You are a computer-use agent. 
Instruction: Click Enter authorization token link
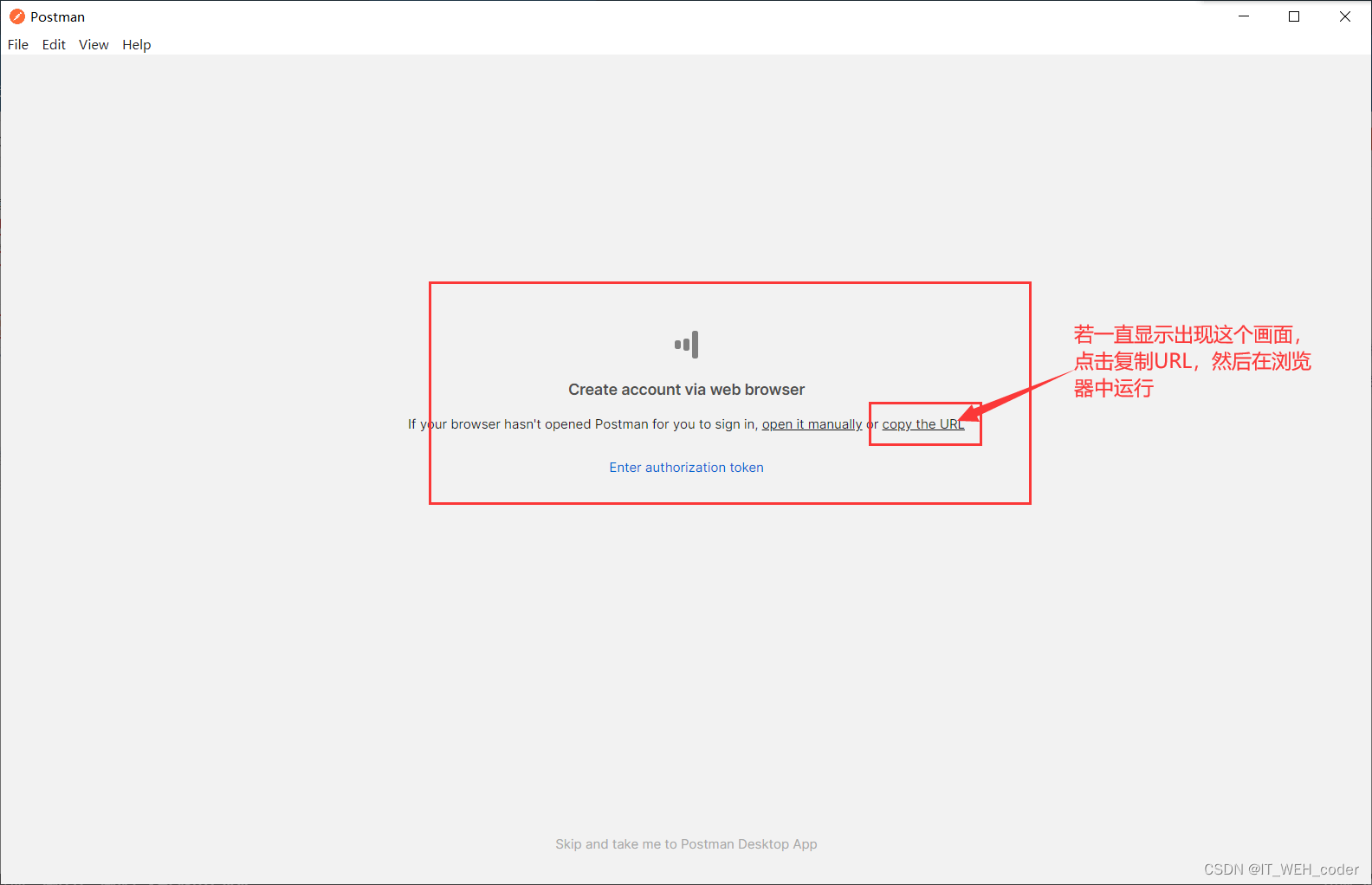tap(686, 468)
